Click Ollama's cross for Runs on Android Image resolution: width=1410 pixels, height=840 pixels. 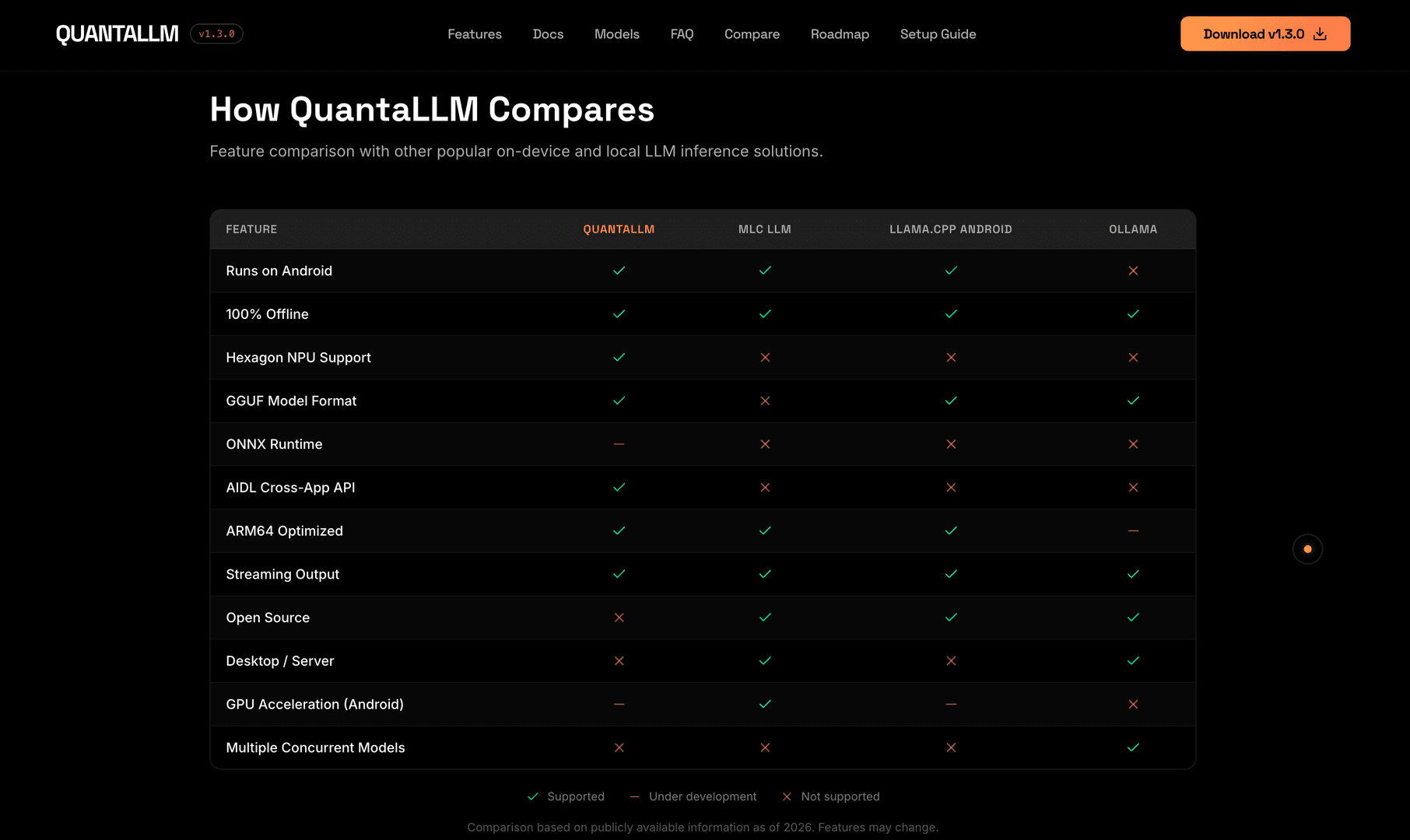click(x=1133, y=271)
